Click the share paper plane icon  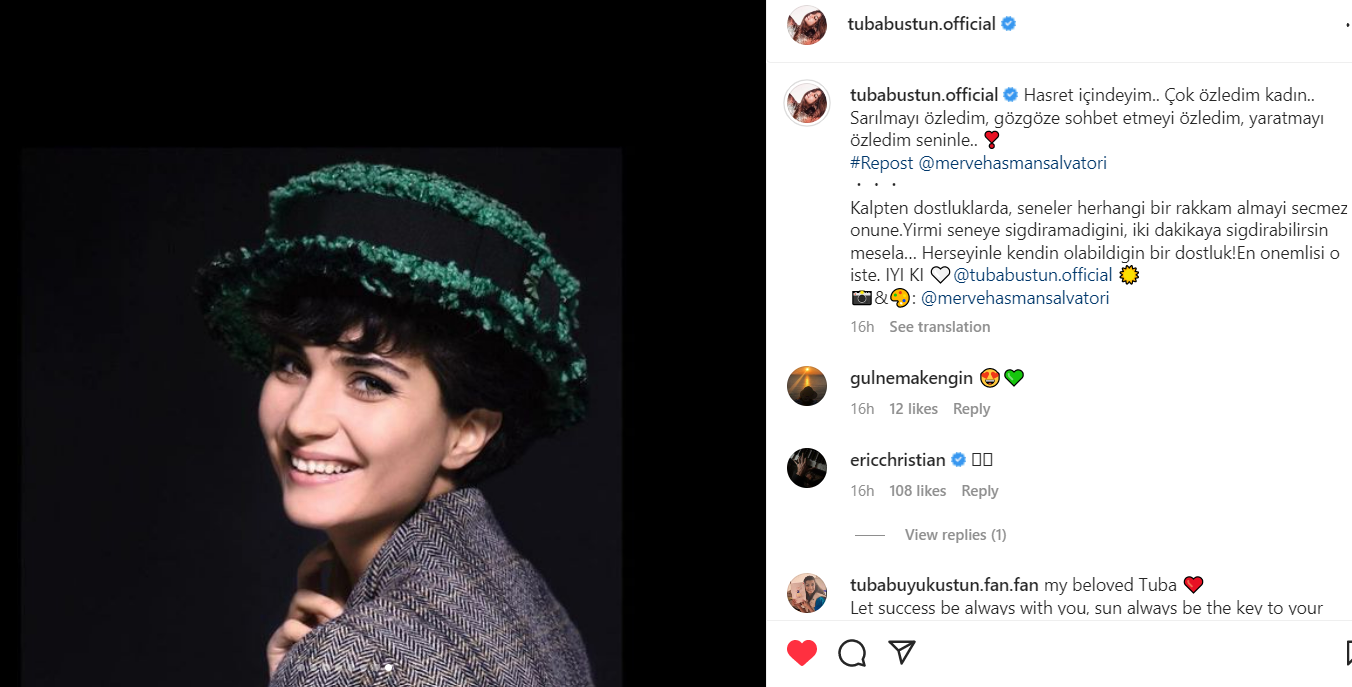(x=902, y=653)
